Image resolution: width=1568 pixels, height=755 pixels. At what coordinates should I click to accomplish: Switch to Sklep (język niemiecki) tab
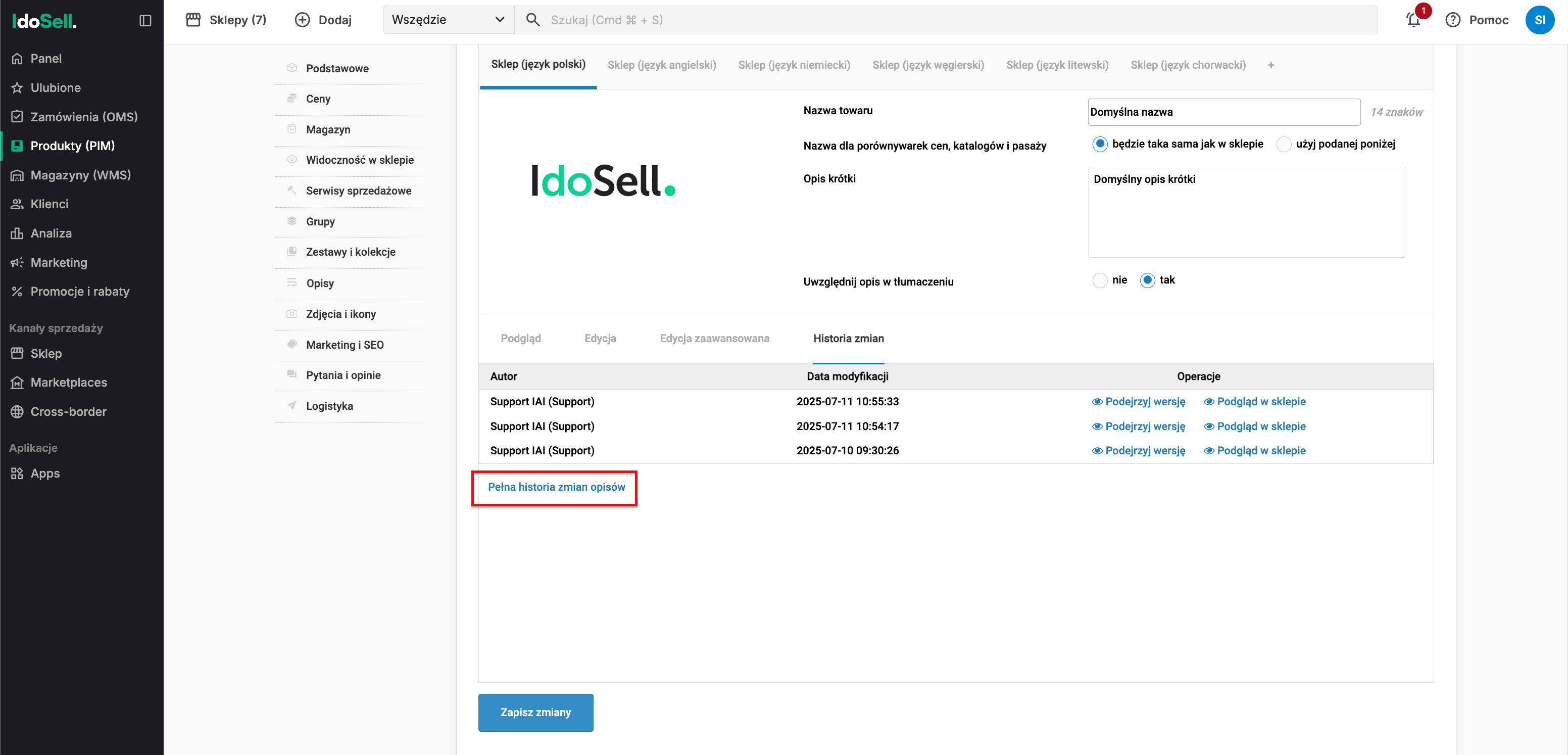point(794,65)
